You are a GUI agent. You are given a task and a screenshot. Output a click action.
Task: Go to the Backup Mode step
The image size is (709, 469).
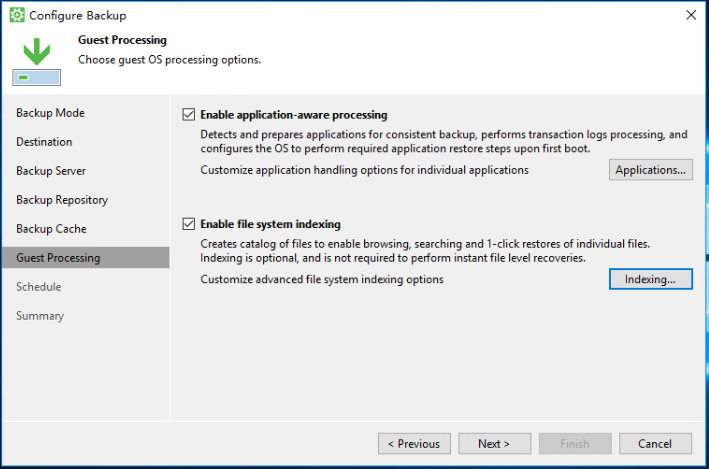click(50, 113)
